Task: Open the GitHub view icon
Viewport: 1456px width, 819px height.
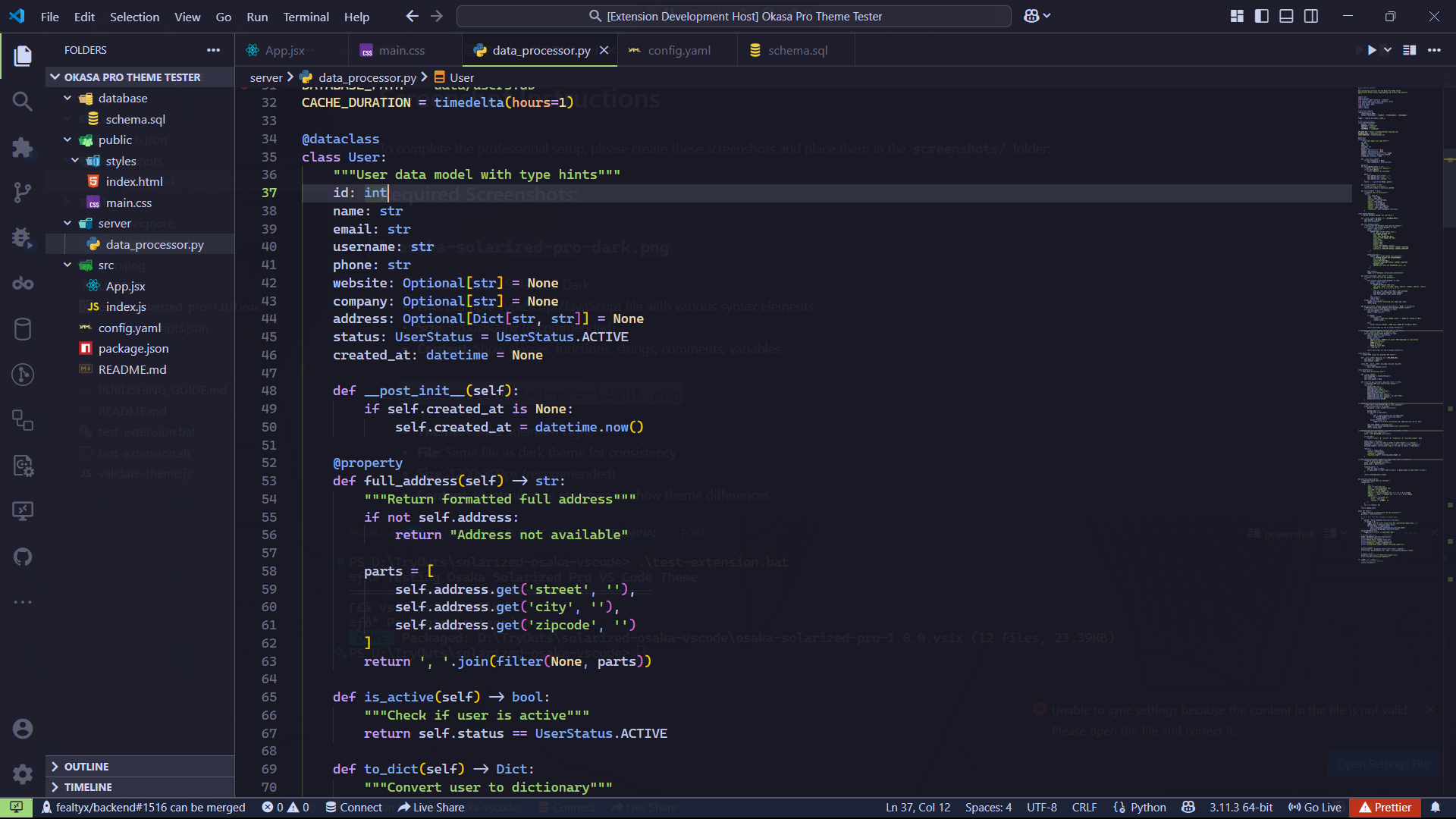Action: 23,557
